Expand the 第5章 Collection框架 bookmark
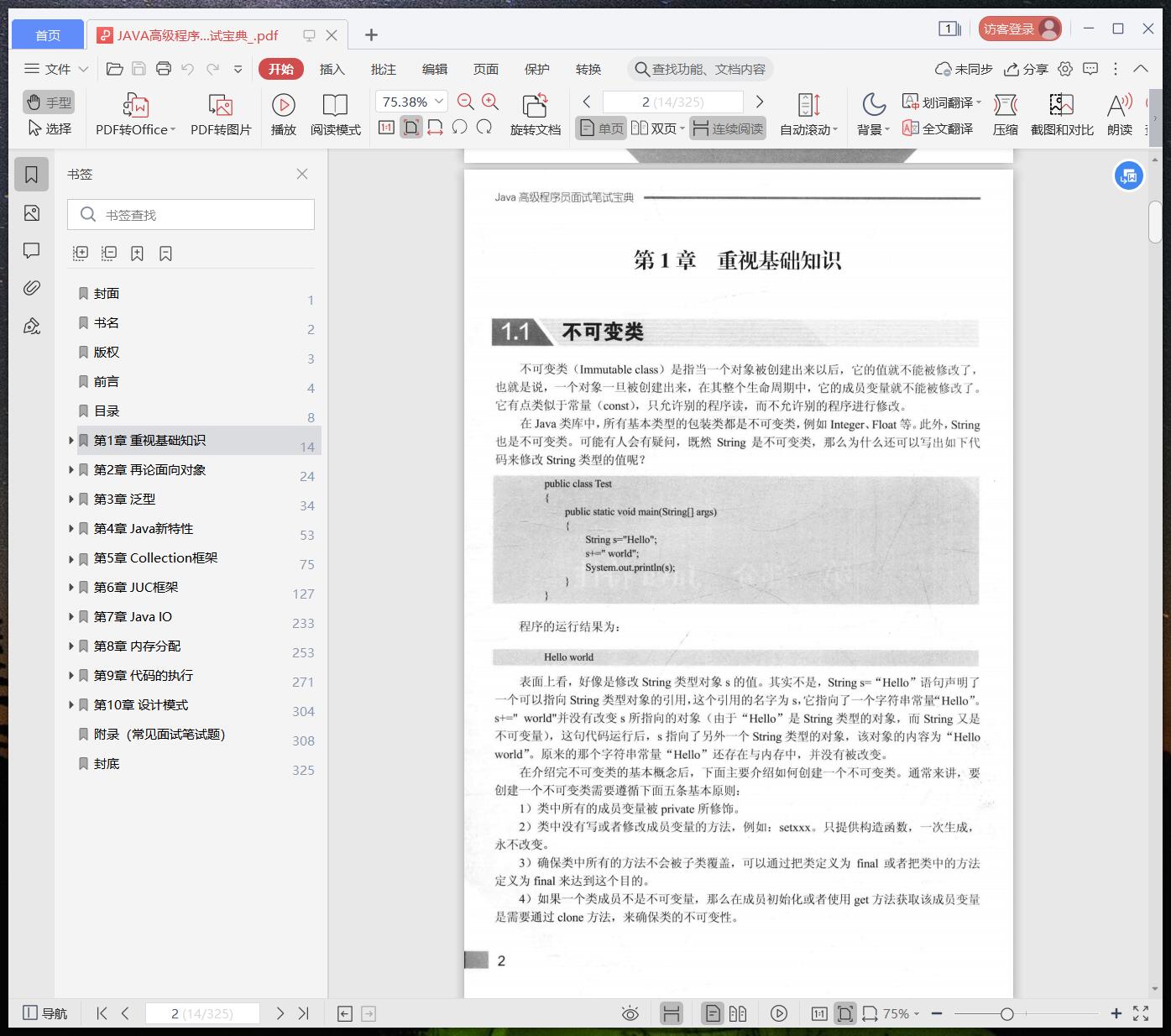The height and width of the screenshot is (1036, 1171). 71,557
